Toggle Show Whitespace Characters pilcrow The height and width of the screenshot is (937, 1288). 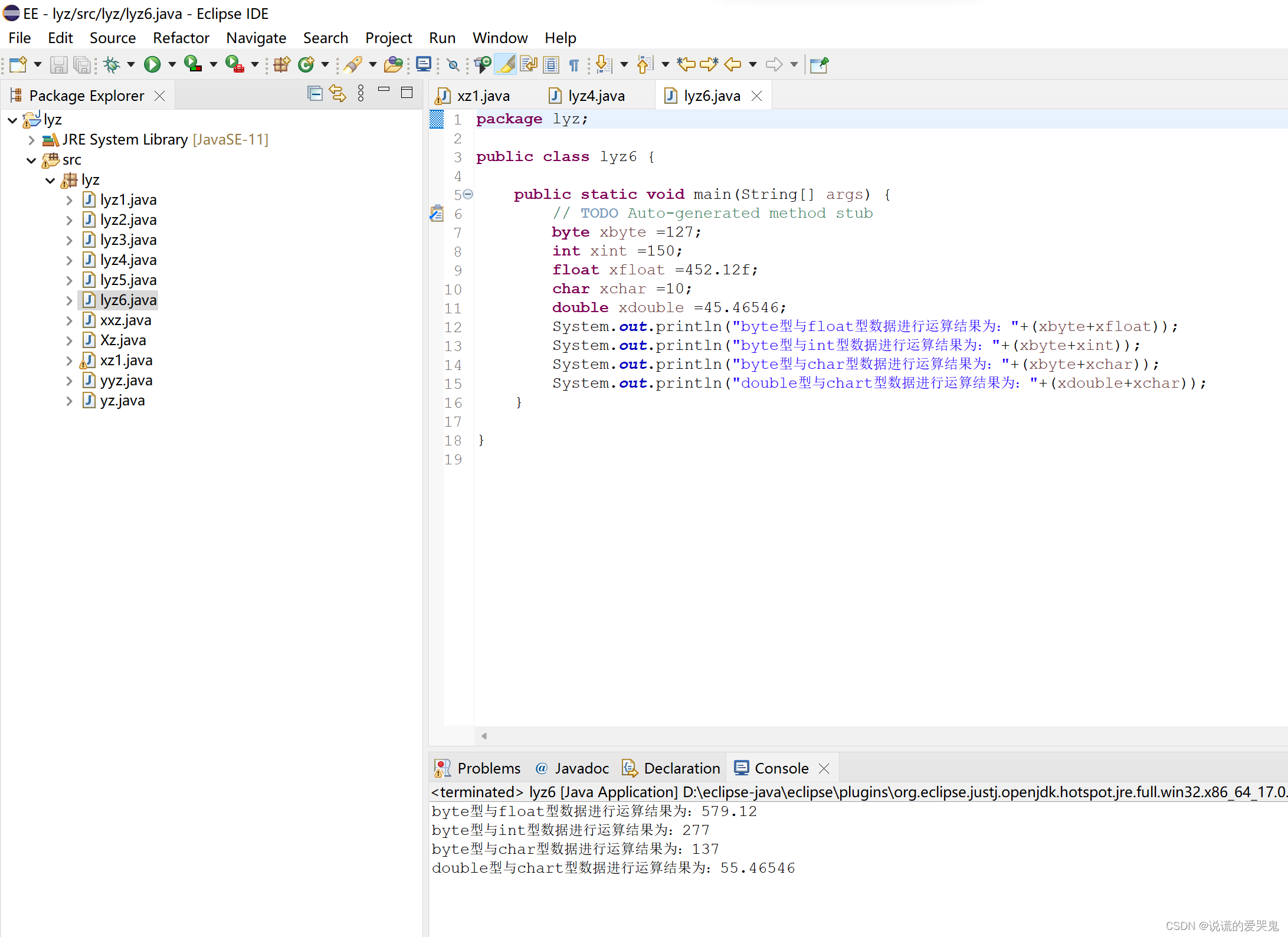point(574,64)
